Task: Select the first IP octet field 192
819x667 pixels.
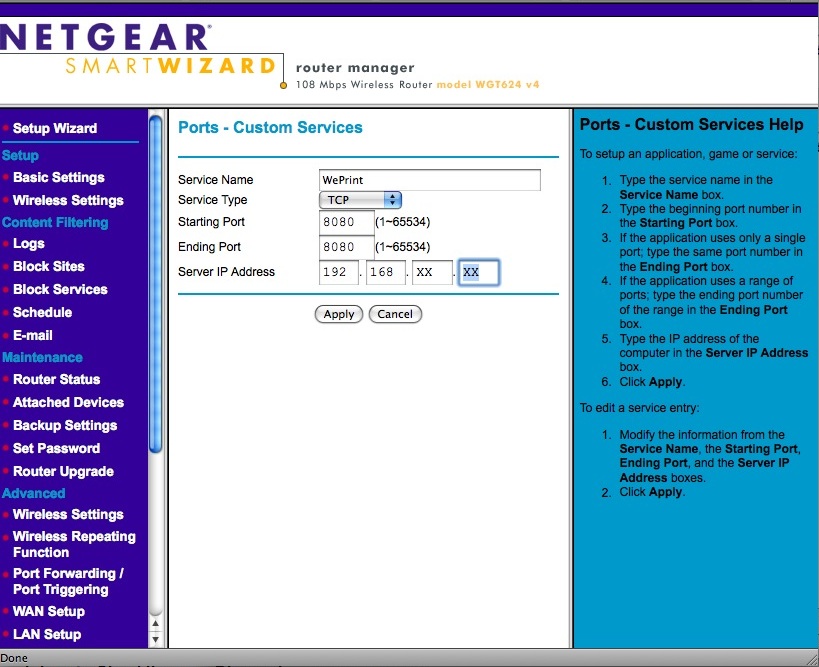Action: pyautogui.click(x=338, y=272)
